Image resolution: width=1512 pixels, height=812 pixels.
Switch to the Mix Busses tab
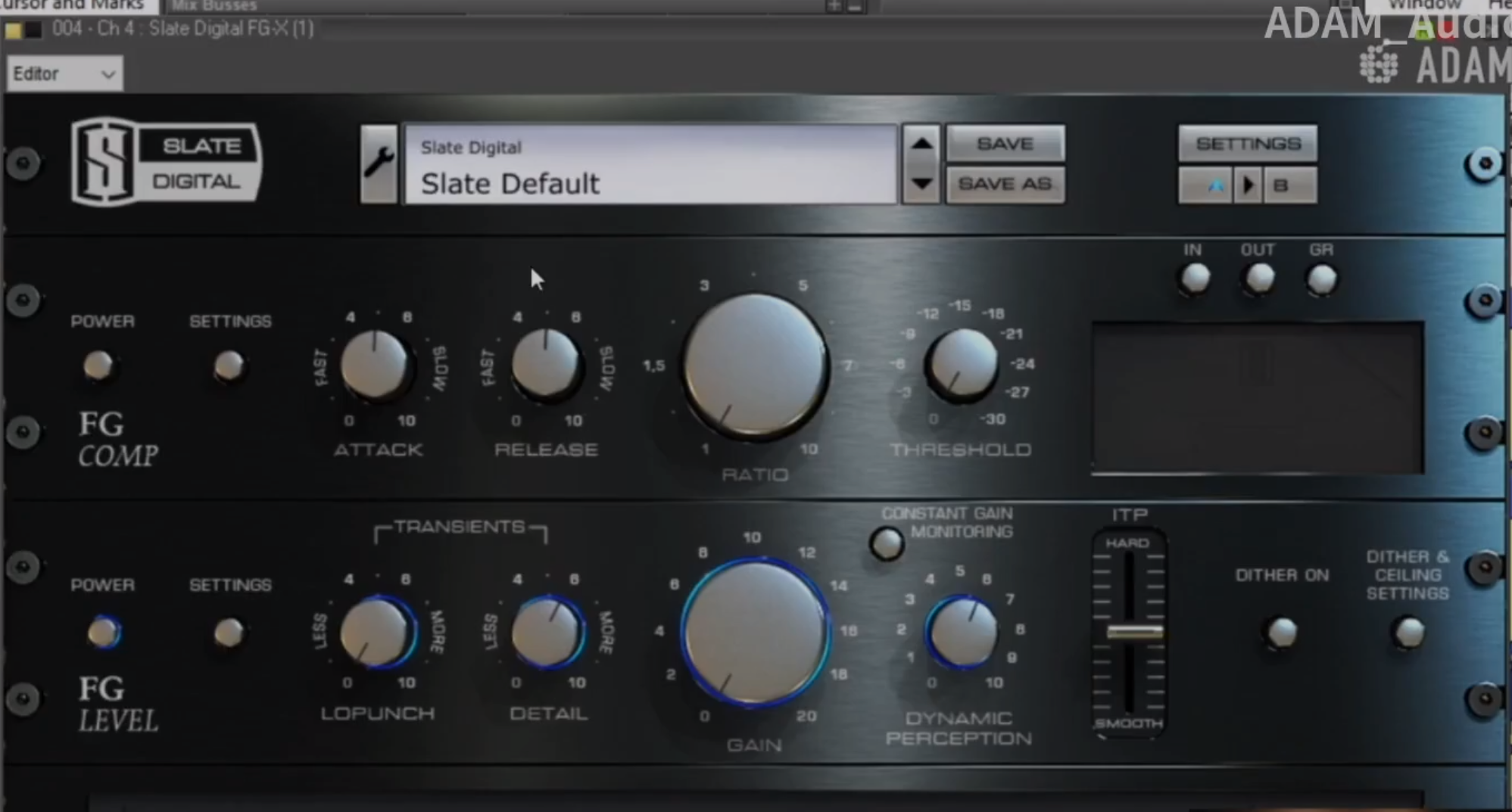pyautogui.click(x=214, y=6)
